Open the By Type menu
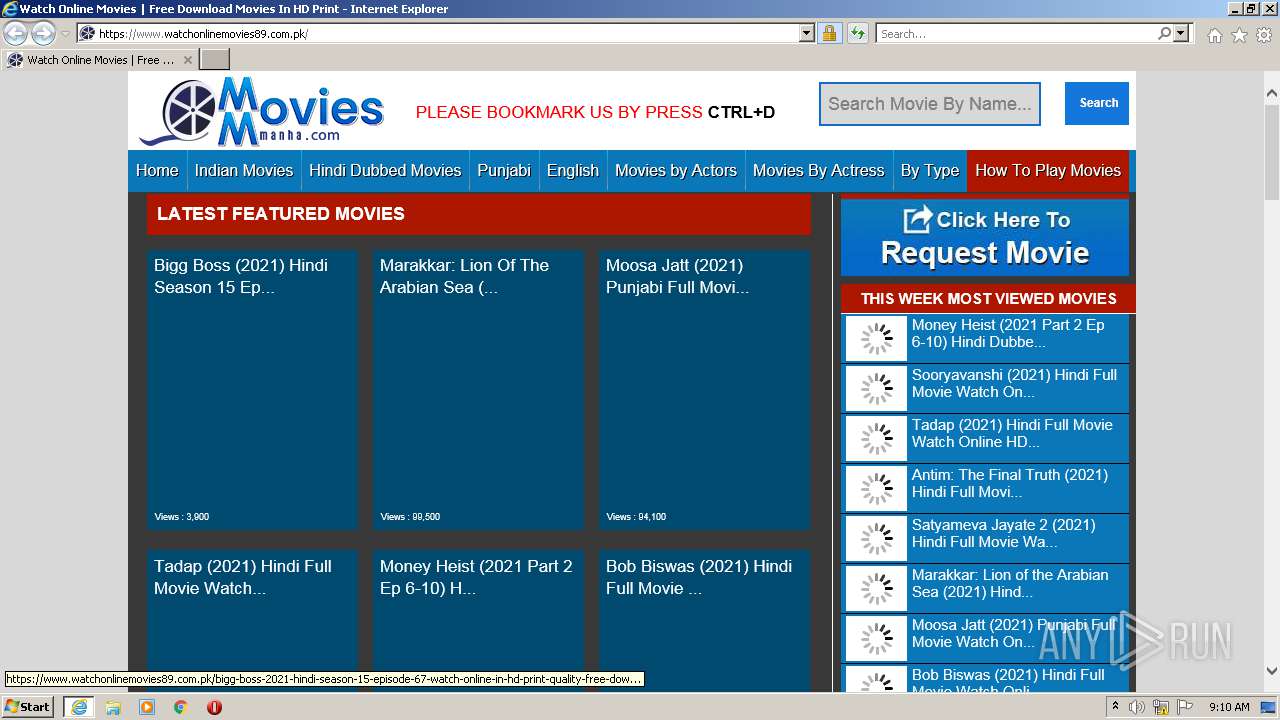This screenshot has width=1280, height=720. pyautogui.click(x=930, y=170)
